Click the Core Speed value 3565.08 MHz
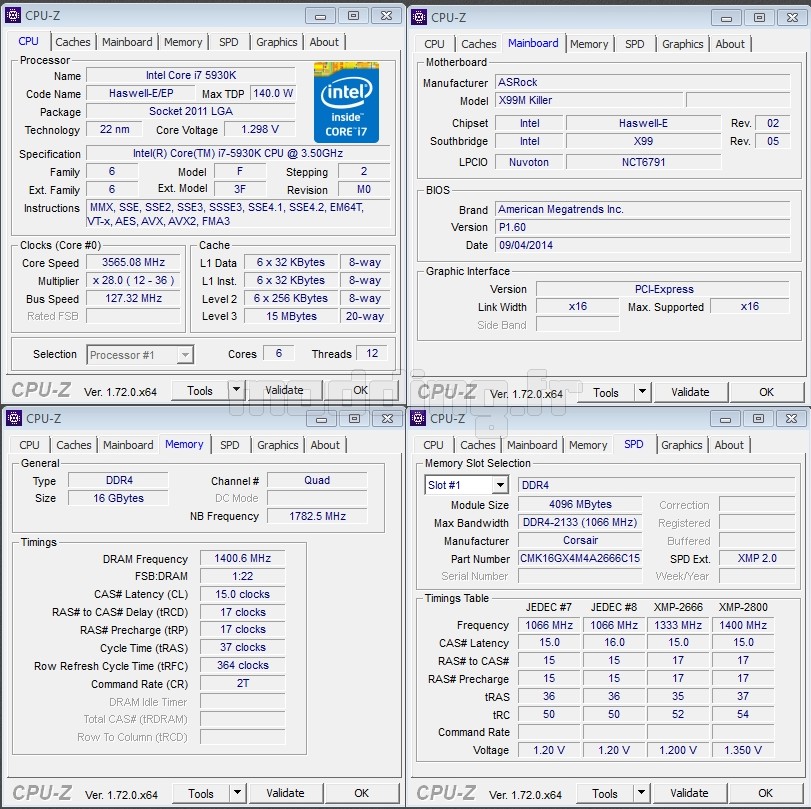The width and height of the screenshot is (811, 809). pyautogui.click(x=133, y=262)
